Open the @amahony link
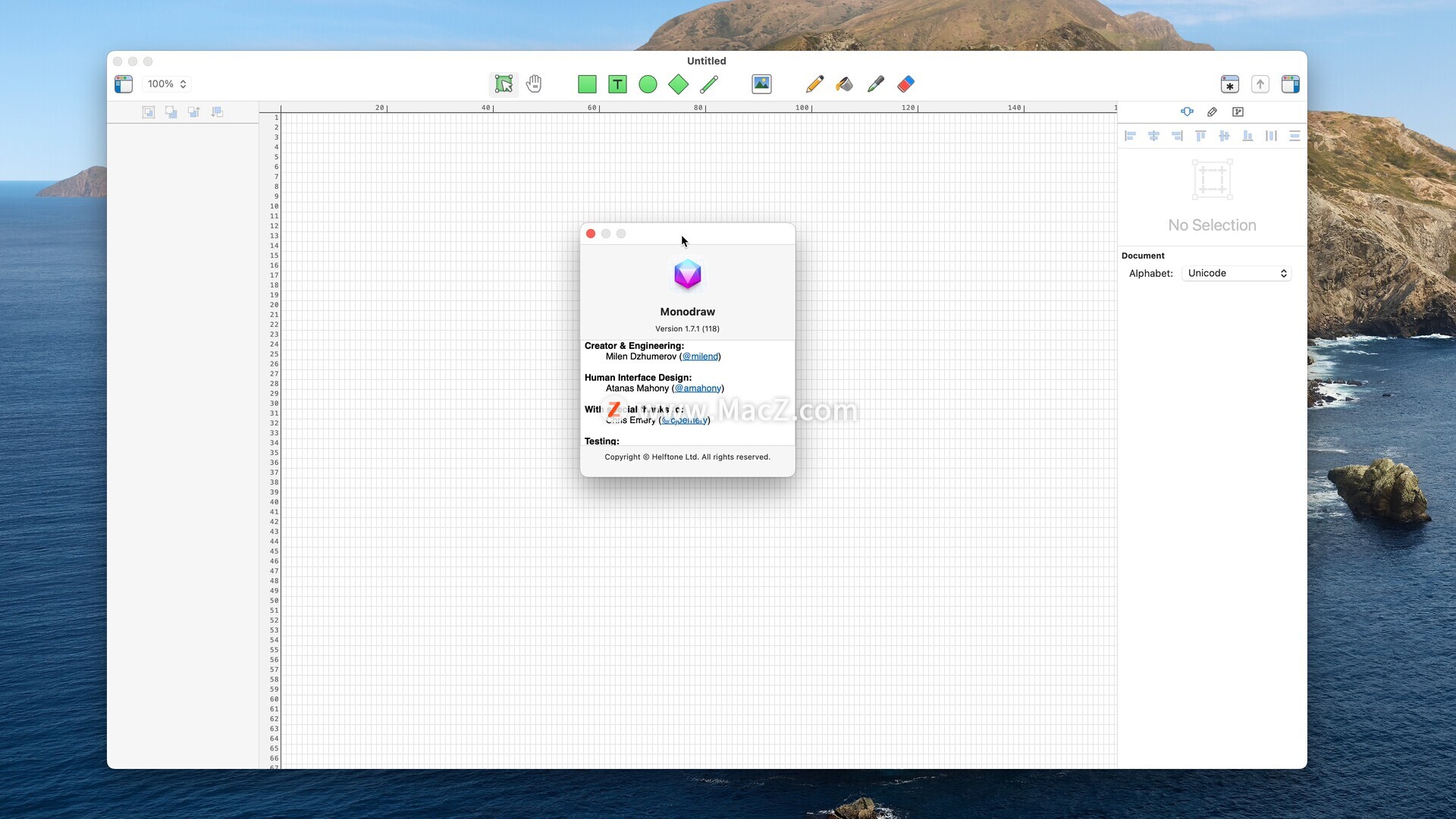1456x819 pixels. pyautogui.click(x=698, y=388)
